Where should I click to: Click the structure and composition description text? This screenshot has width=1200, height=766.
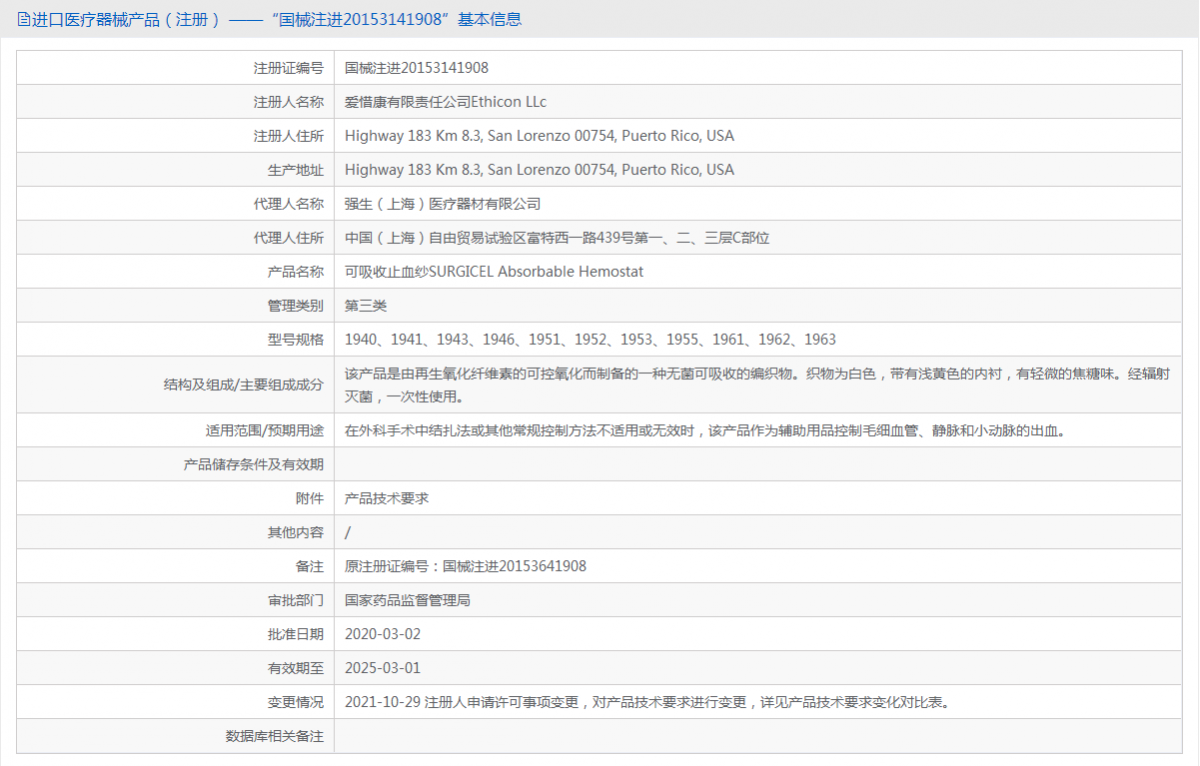756,385
